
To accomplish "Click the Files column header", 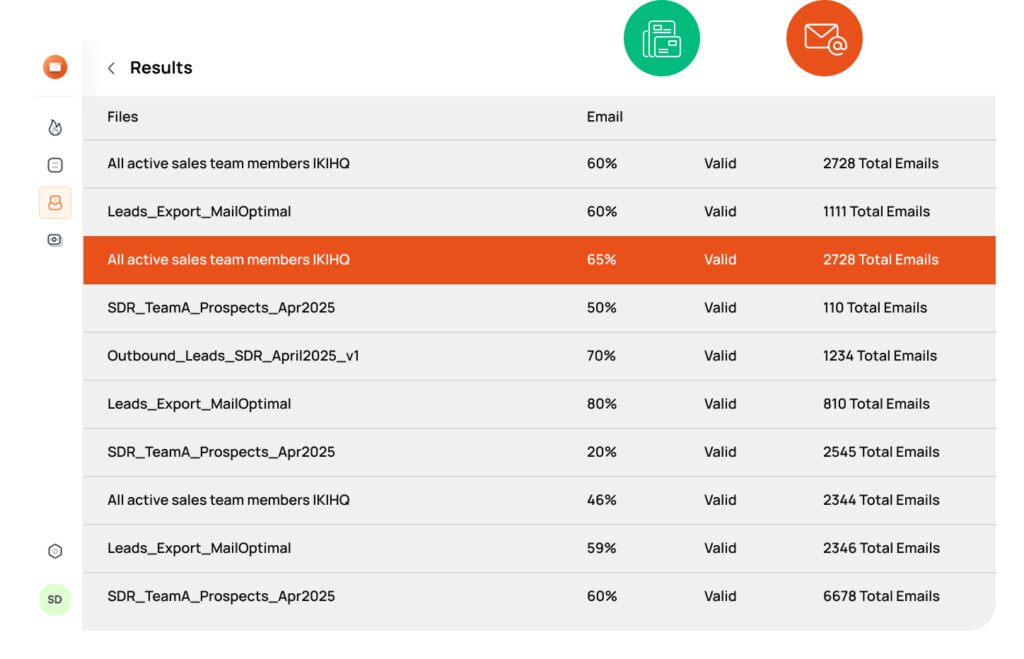I will pyautogui.click(x=123, y=117).
